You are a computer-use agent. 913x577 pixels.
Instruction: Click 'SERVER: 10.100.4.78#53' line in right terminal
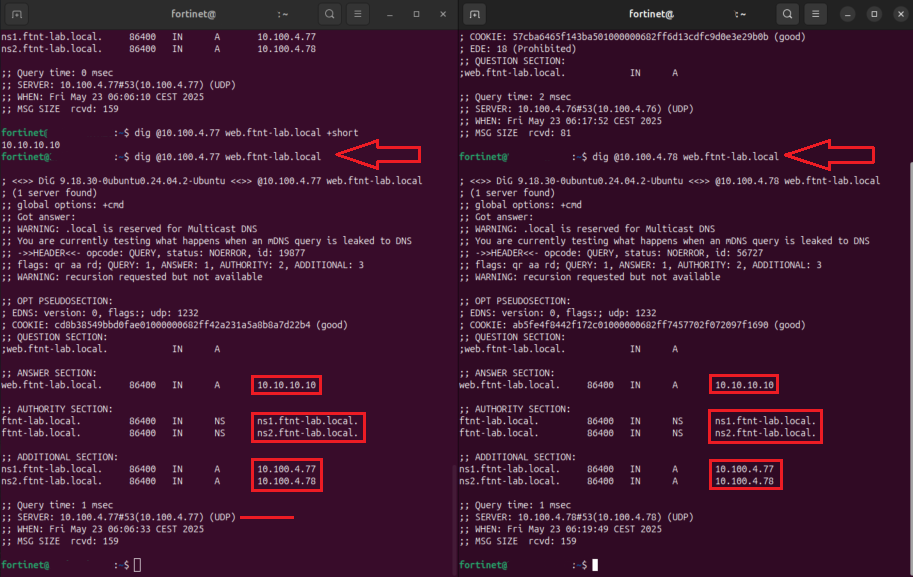[x=576, y=517]
